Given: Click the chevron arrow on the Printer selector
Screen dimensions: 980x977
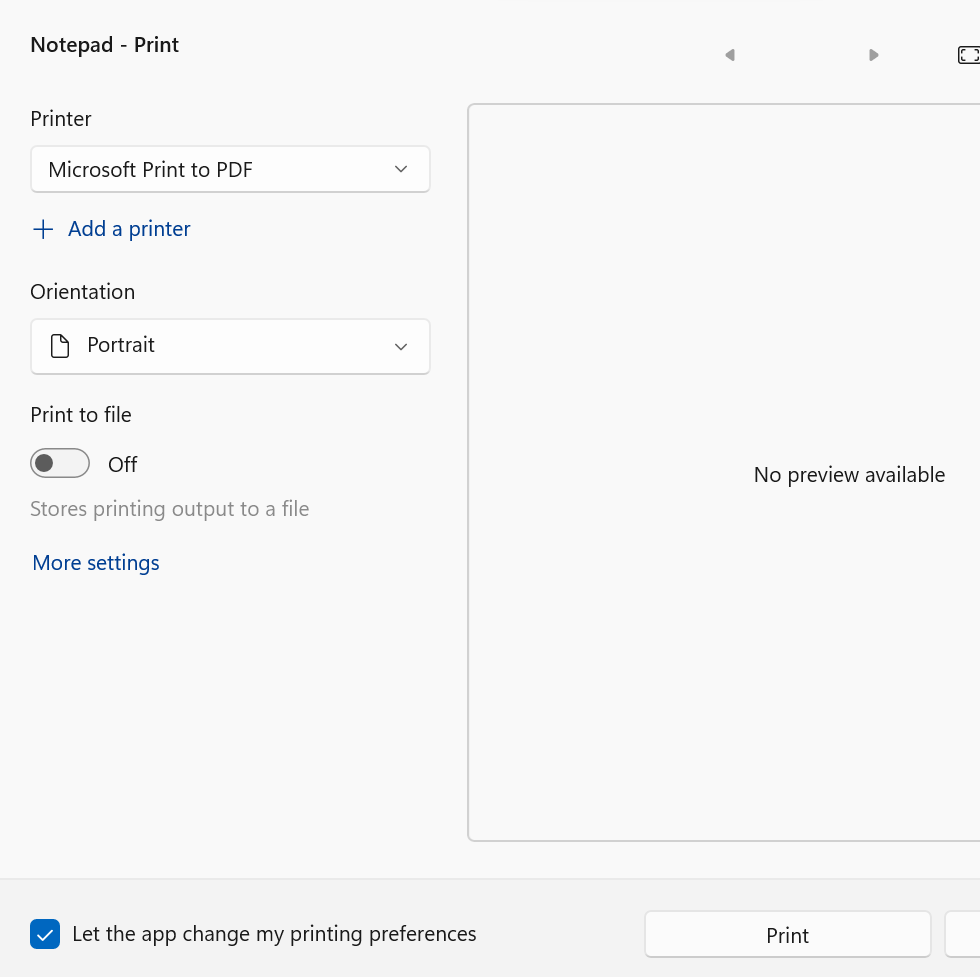Looking at the screenshot, I should click(x=401, y=170).
